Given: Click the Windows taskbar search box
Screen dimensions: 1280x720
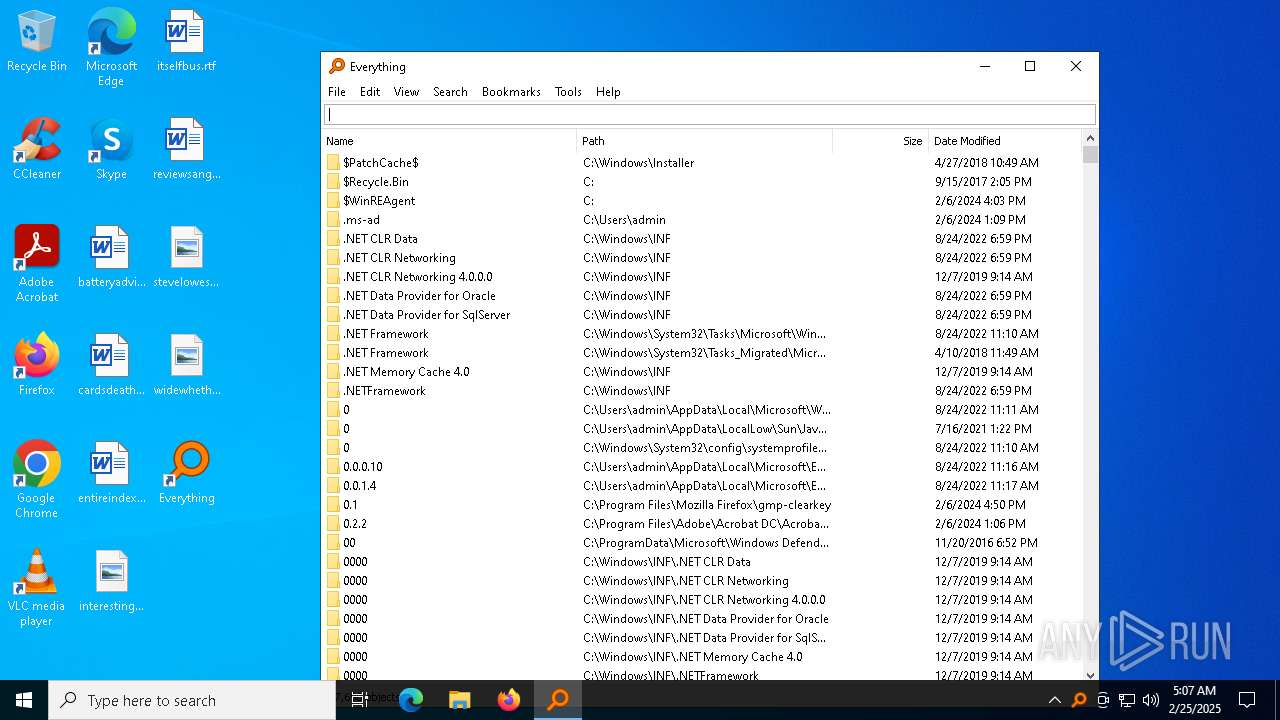Looking at the screenshot, I should (x=192, y=700).
